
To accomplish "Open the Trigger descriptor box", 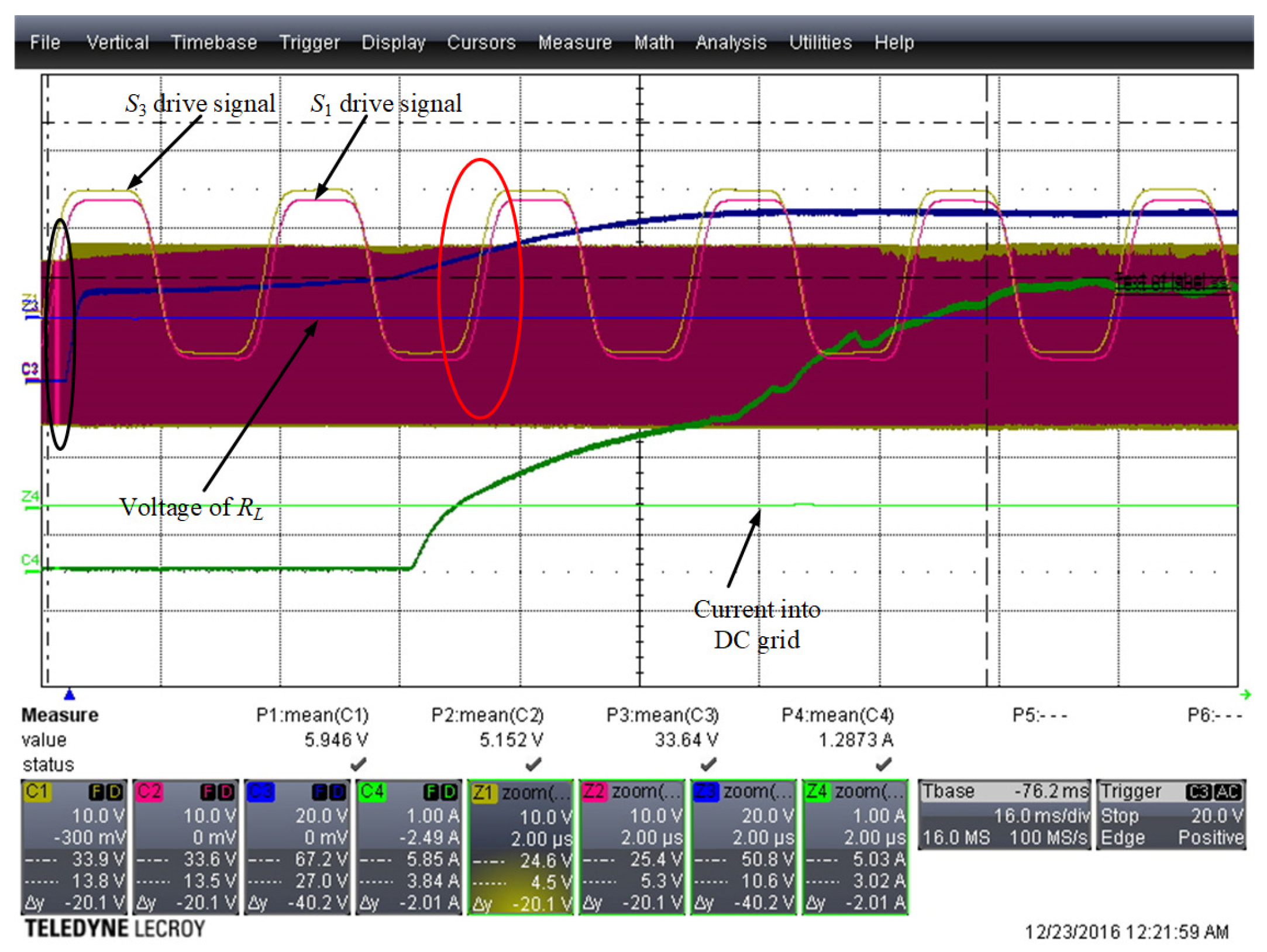I will tap(1170, 815).
